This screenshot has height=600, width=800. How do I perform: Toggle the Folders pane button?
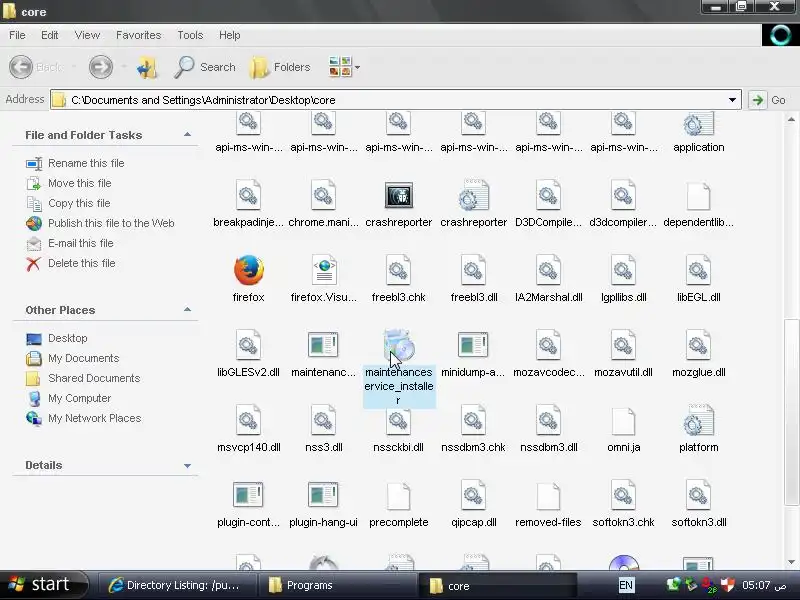[x=280, y=67]
